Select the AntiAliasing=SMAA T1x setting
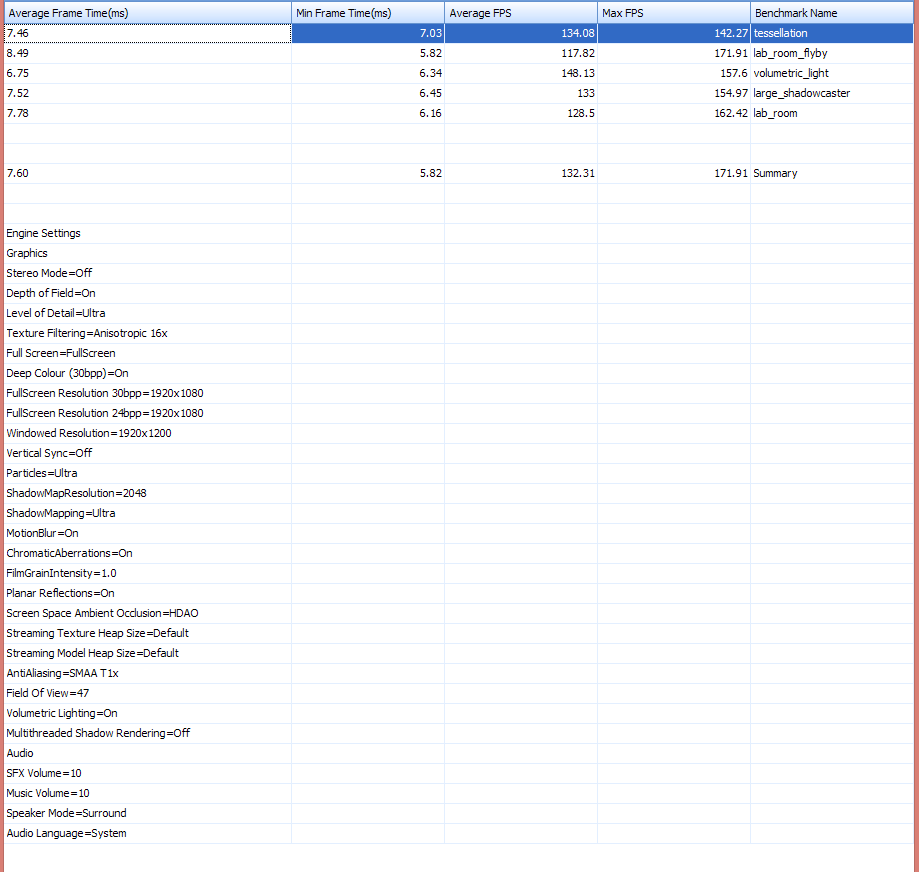Viewport: 919px width, 872px height. 62,673
